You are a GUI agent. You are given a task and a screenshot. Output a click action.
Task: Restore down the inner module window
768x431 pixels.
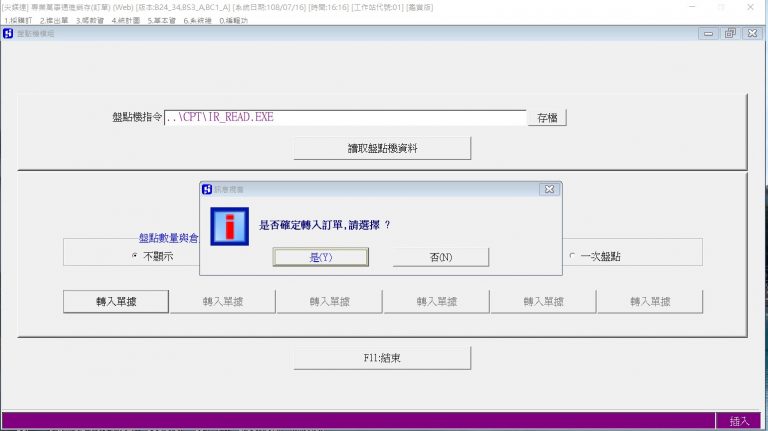point(730,33)
